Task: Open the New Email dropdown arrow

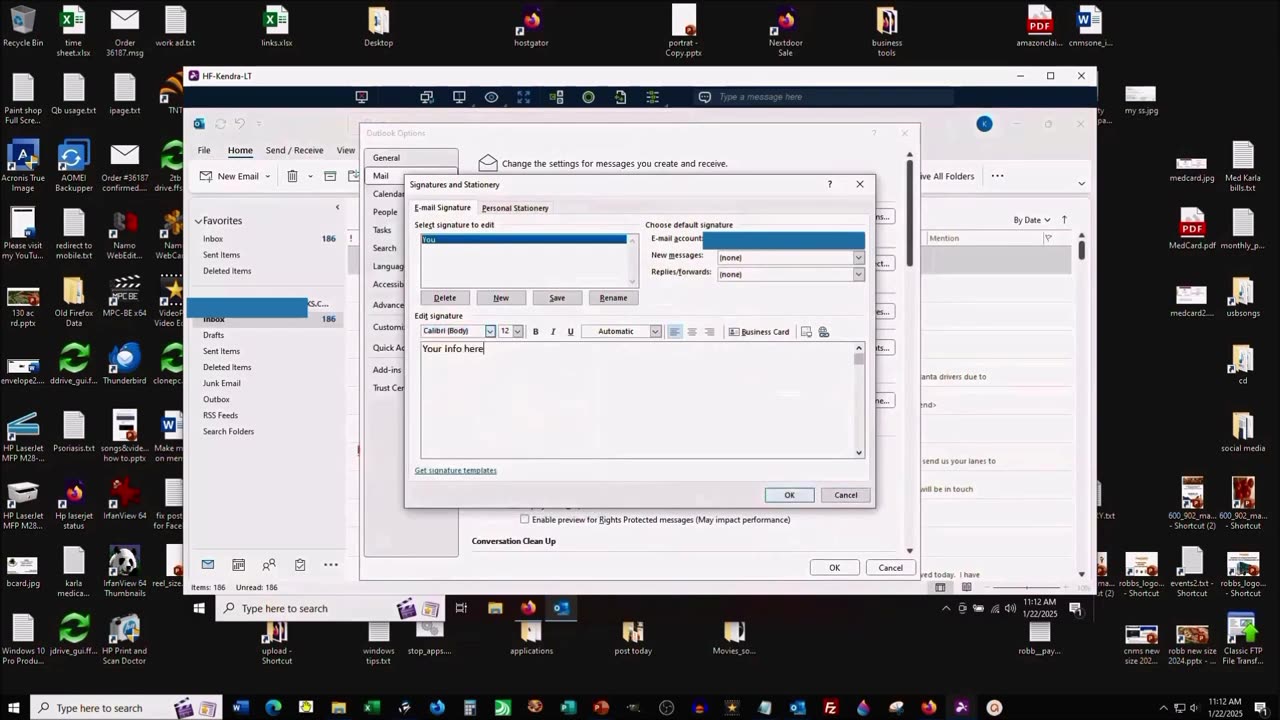Action: (268, 176)
